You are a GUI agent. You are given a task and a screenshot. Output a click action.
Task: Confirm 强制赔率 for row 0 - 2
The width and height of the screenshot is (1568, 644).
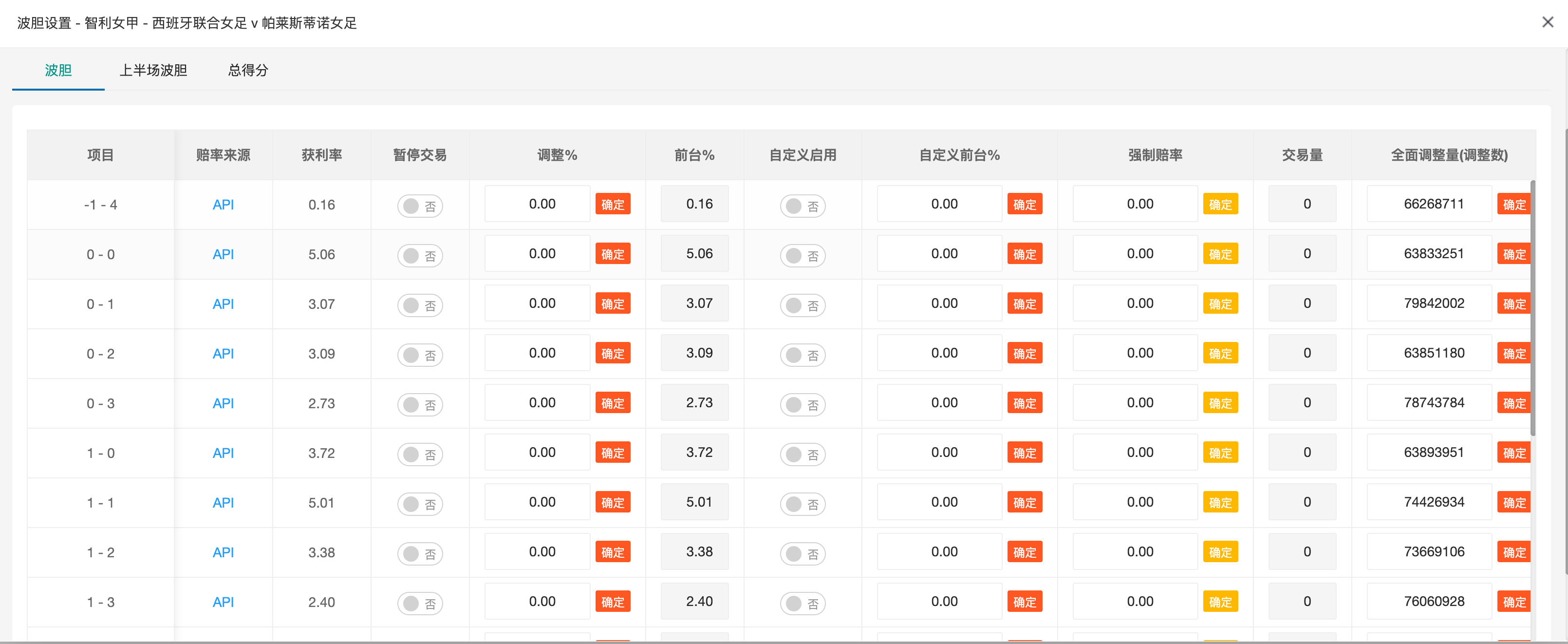(1220, 354)
